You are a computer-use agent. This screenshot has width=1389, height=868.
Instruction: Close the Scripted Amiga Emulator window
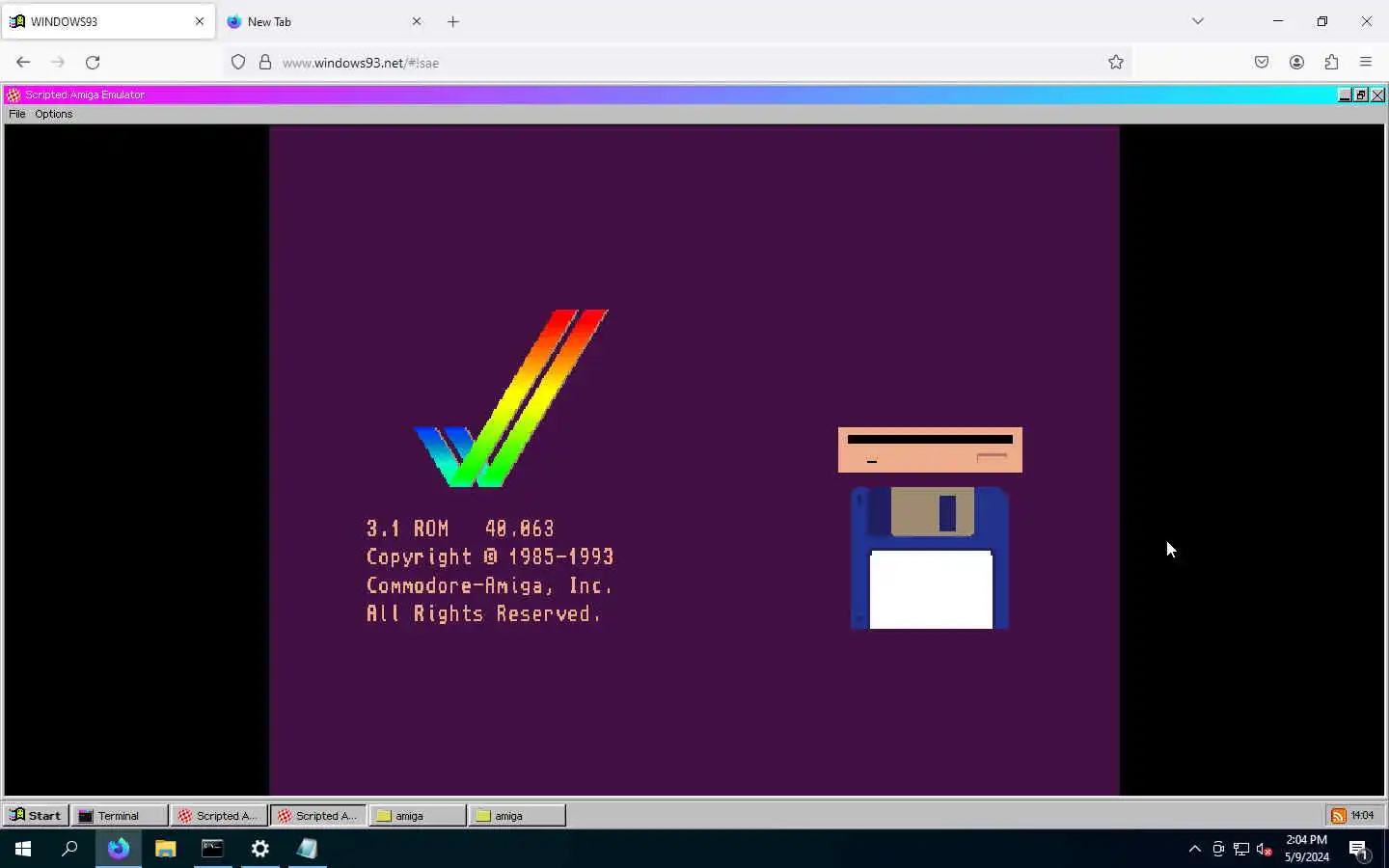point(1377,95)
